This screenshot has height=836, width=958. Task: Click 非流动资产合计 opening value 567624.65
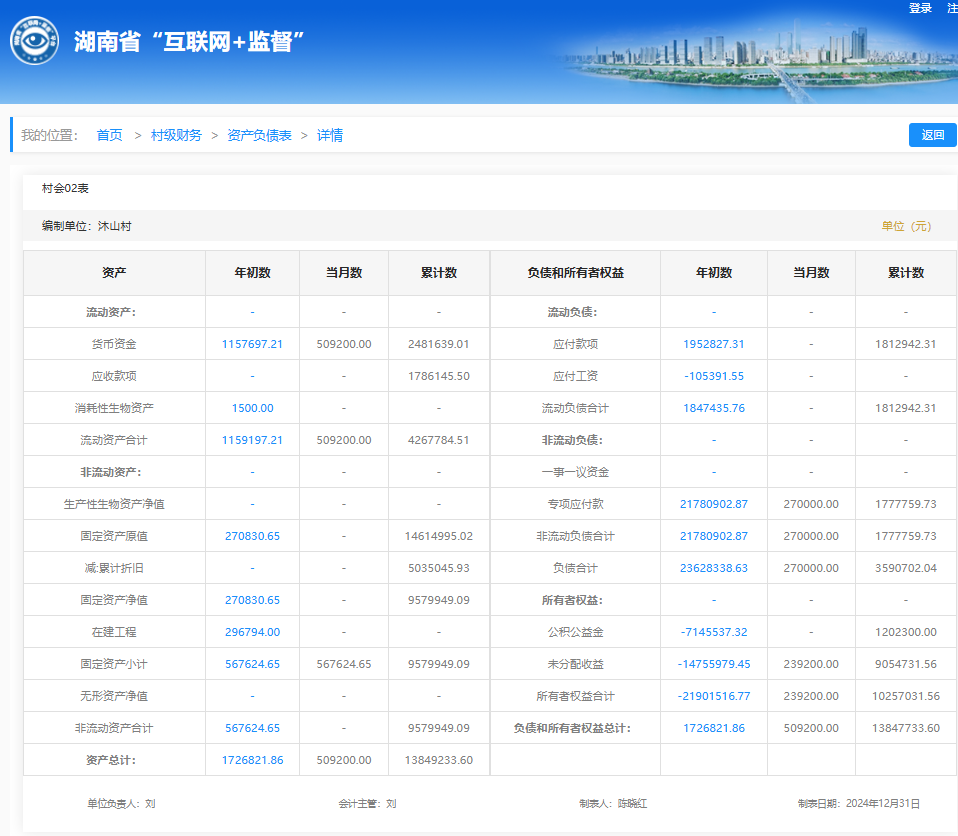pos(252,728)
